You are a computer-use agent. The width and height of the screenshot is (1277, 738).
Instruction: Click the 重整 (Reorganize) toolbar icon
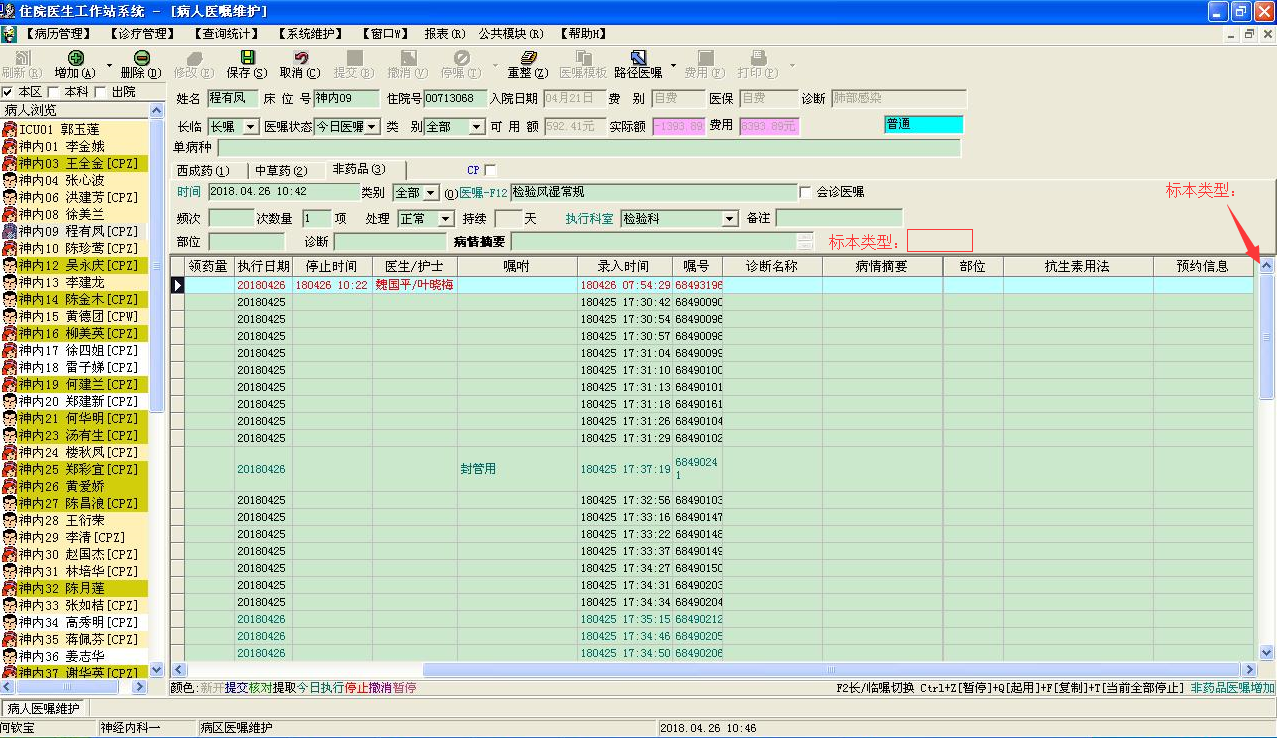[528, 59]
